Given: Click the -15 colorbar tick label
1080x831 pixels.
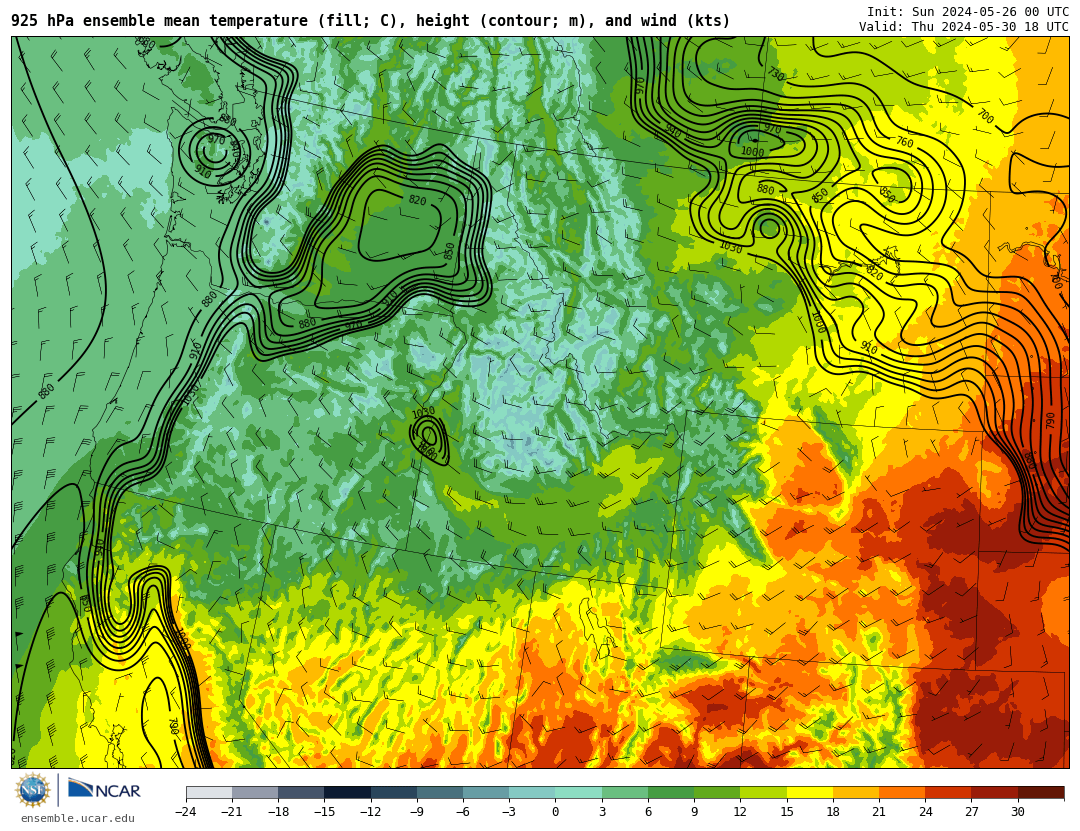Looking at the screenshot, I should pyautogui.click(x=324, y=812).
